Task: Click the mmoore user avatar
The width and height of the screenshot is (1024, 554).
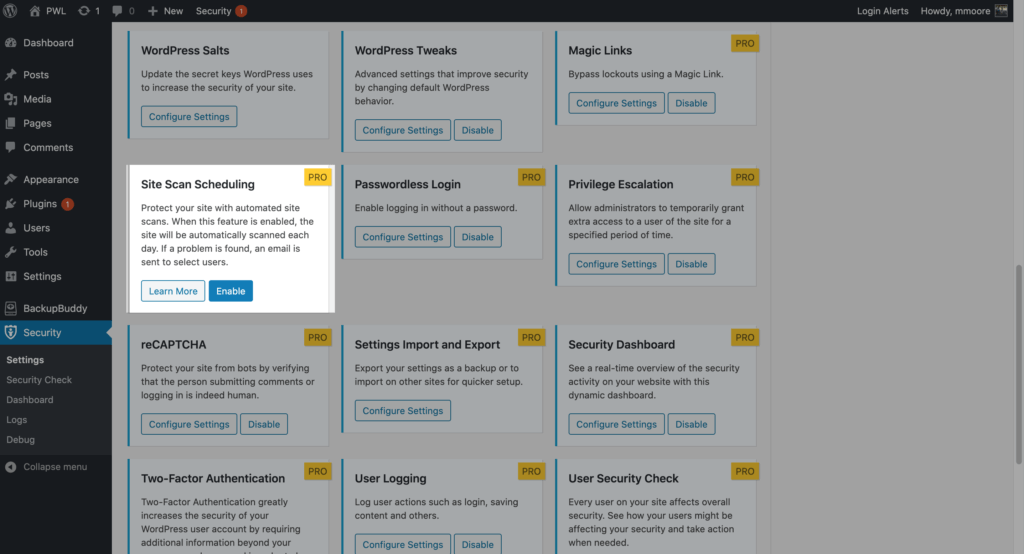Action: coord(1001,10)
